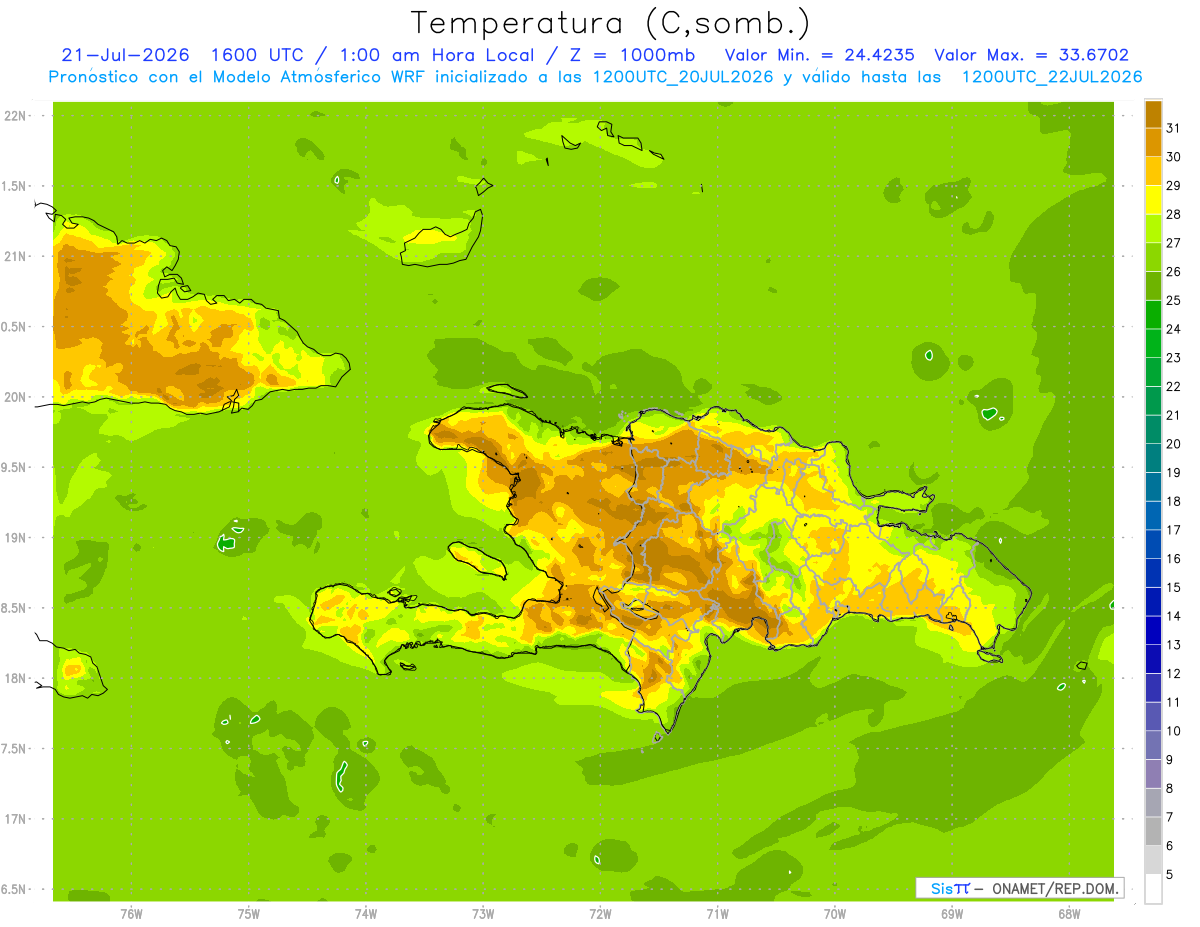Pick the white swatch below legend value 5
Image resolution: width=1200 pixels, height=927 pixels.
point(1153,889)
